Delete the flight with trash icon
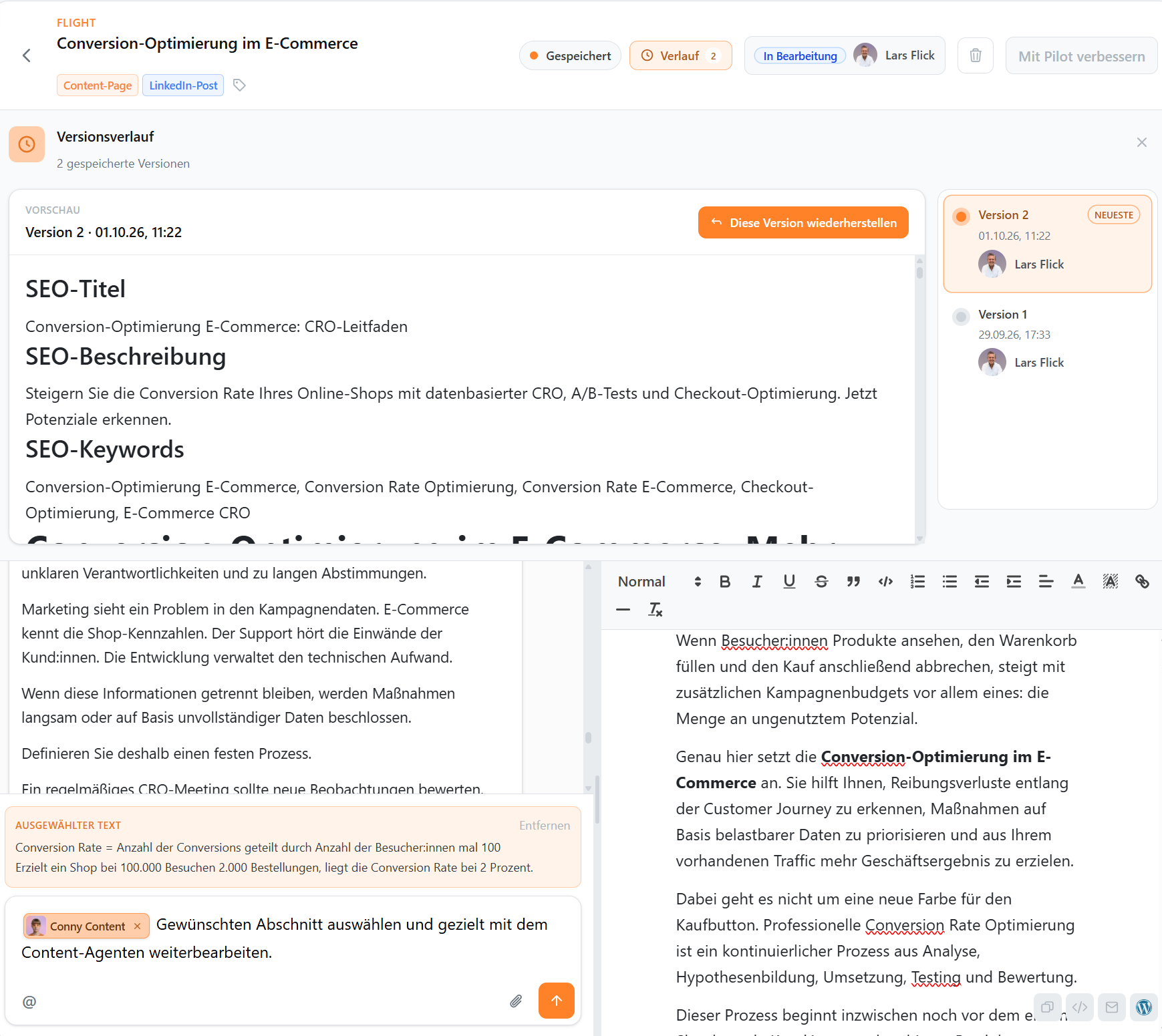 pos(976,55)
